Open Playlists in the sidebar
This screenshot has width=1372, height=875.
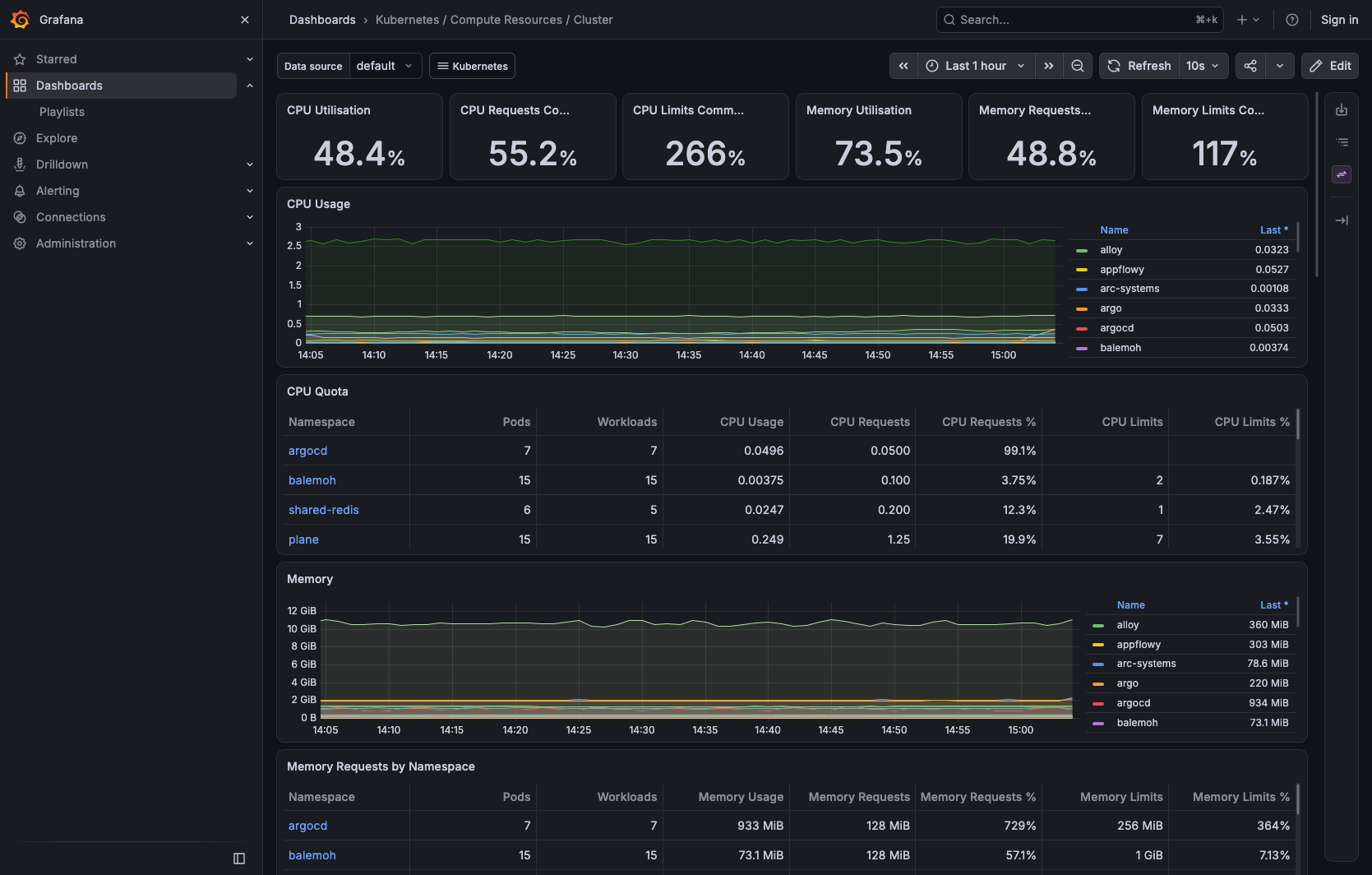62,112
